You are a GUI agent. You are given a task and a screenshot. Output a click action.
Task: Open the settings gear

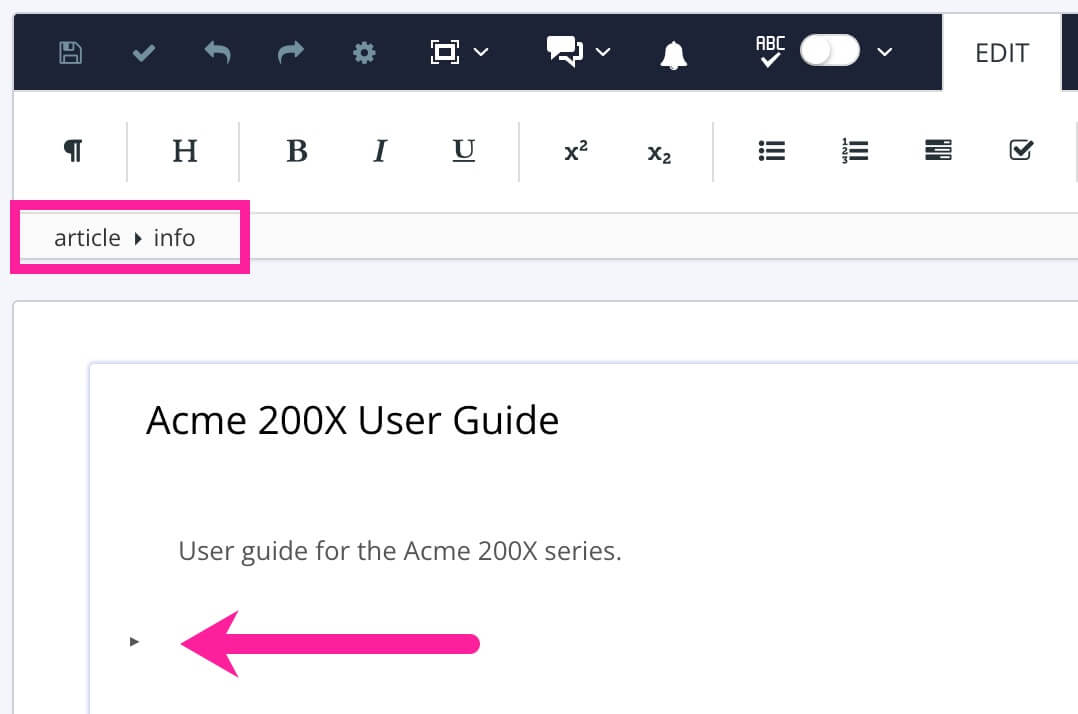[x=364, y=52]
